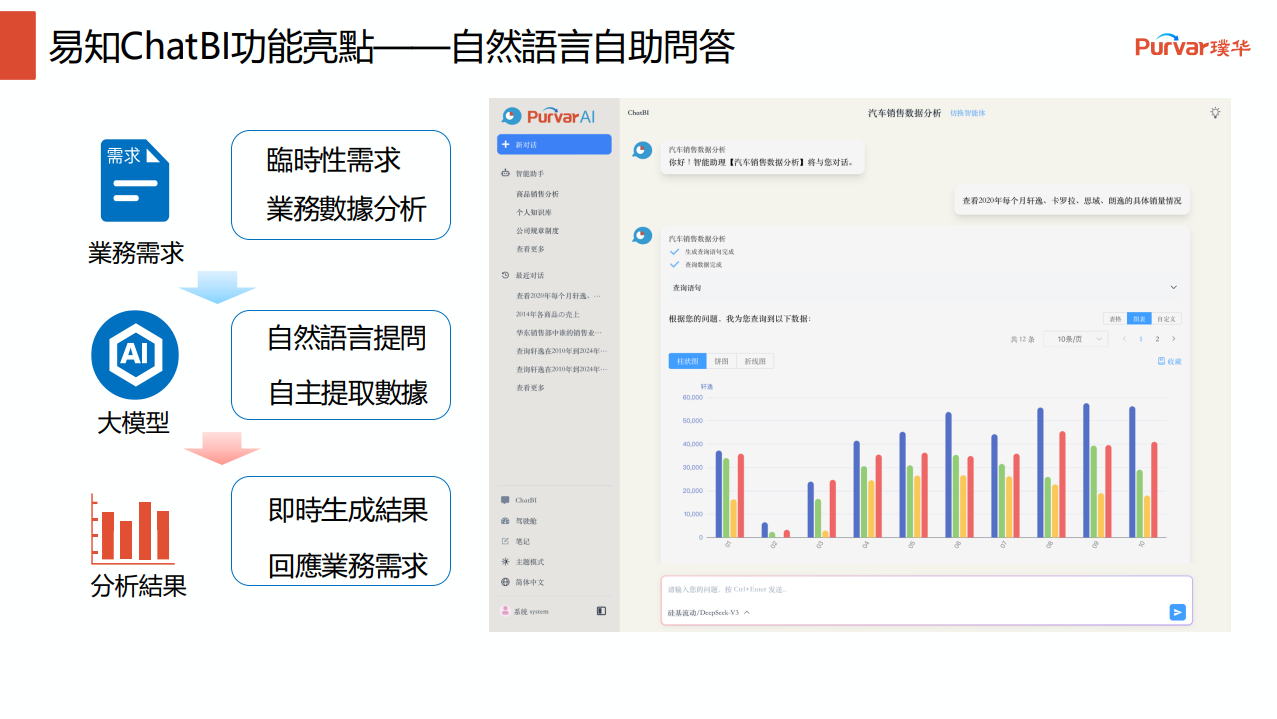The width and height of the screenshot is (1277, 719).
Task: Click 查看更多 under 智能助手
Action: tap(530, 249)
